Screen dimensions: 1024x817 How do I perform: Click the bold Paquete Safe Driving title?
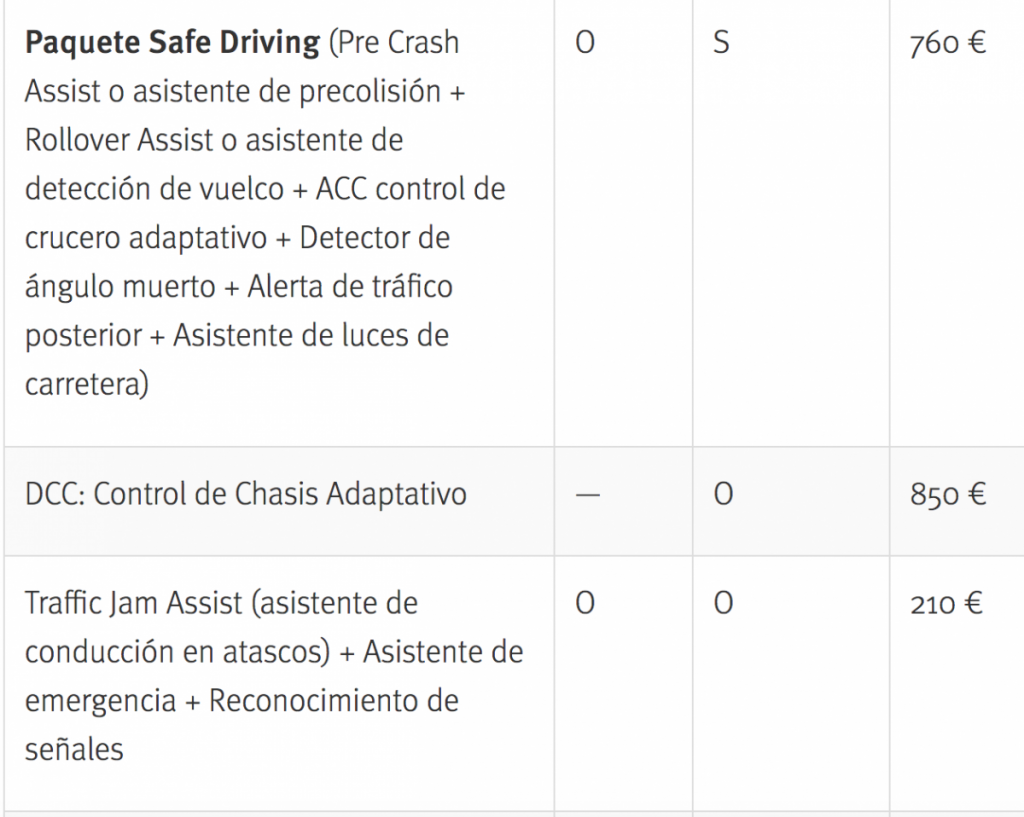click(172, 44)
